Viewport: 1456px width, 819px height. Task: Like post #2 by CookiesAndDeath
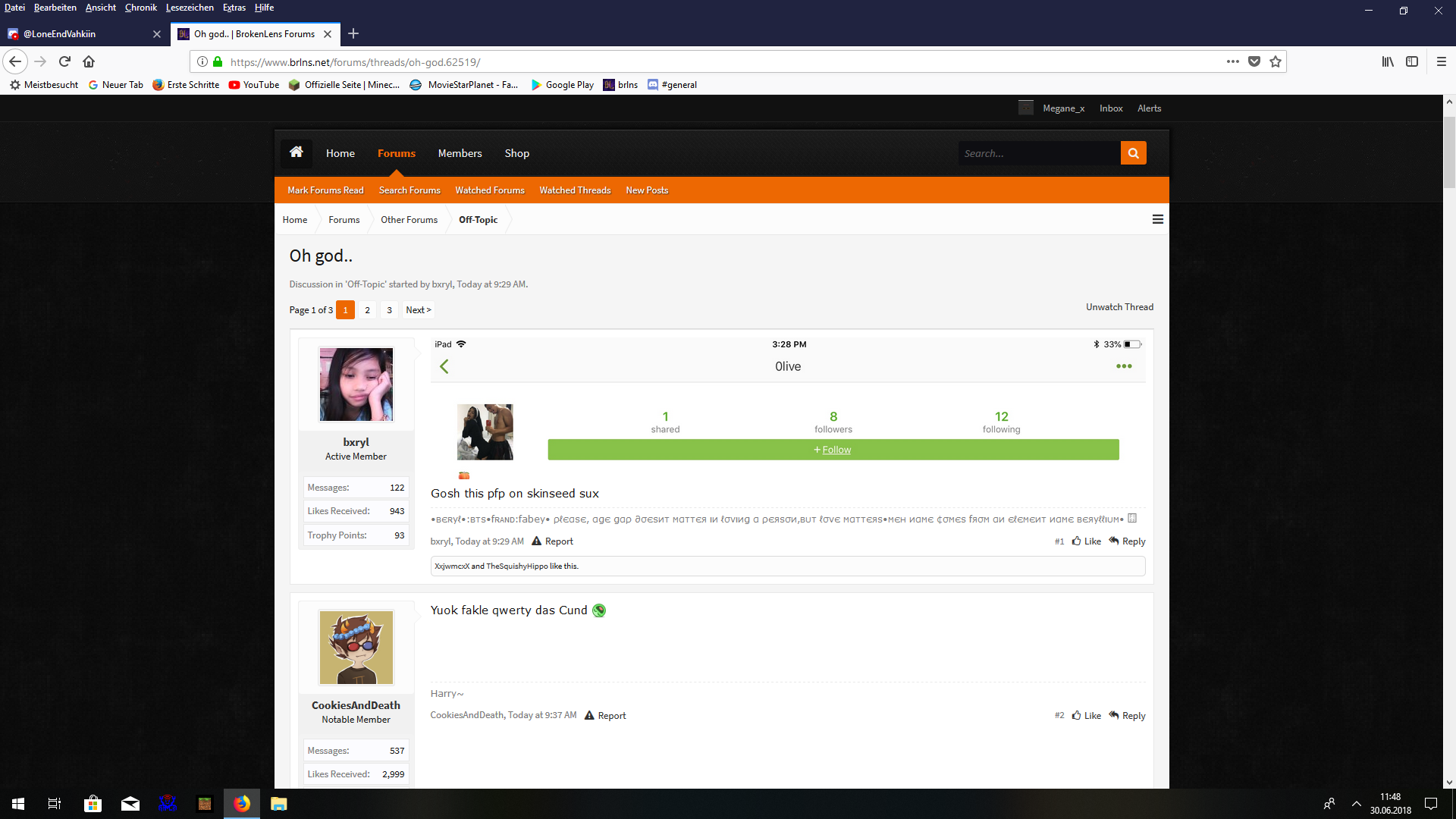tap(1087, 716)
